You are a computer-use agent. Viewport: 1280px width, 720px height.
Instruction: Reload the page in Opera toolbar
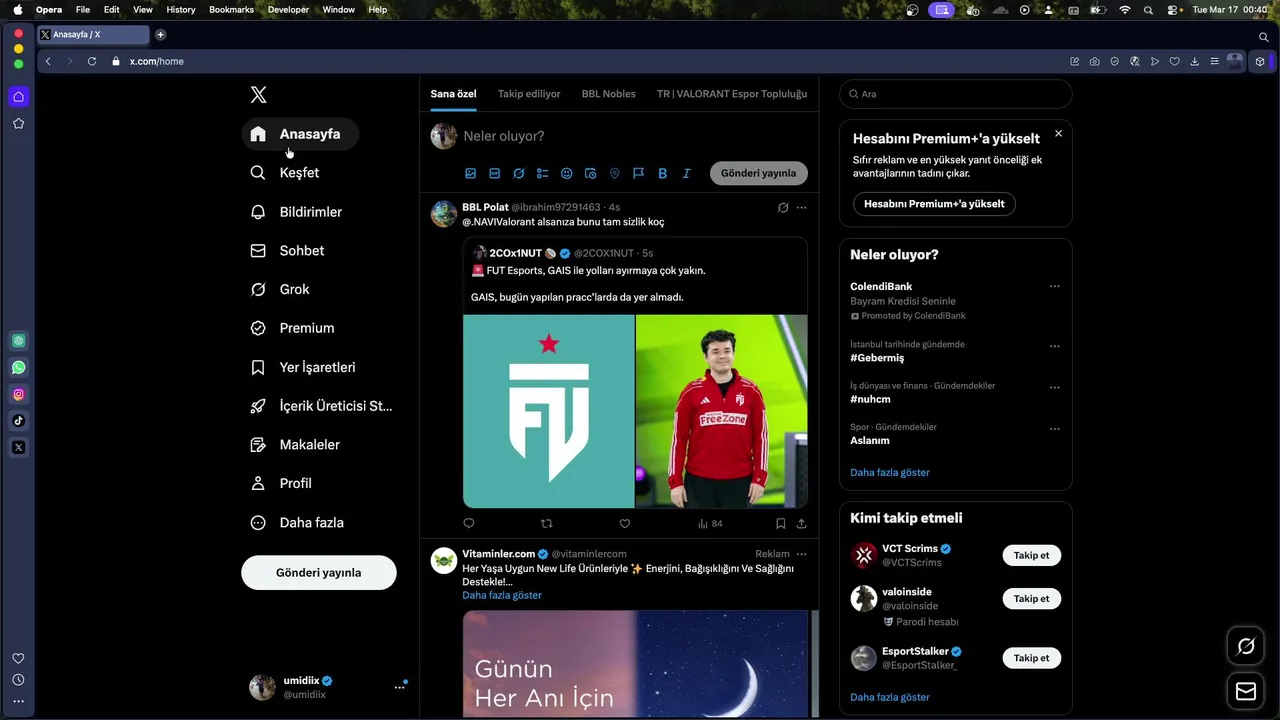click(x=92, y=61)
